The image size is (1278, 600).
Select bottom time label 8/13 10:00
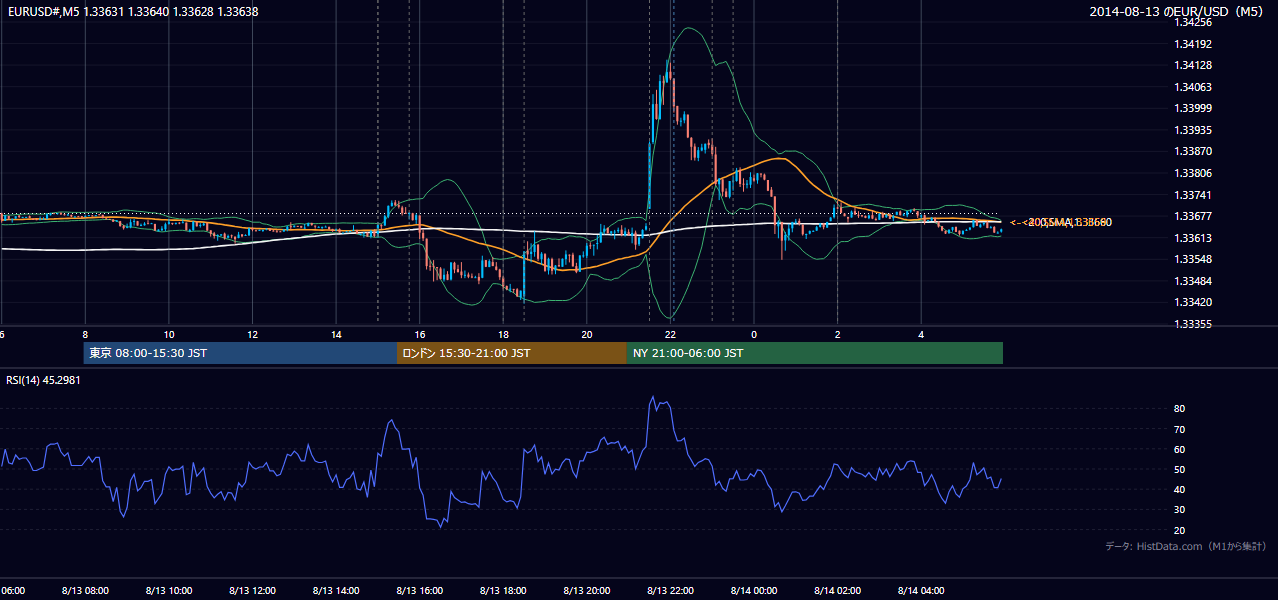click(168, 590)
